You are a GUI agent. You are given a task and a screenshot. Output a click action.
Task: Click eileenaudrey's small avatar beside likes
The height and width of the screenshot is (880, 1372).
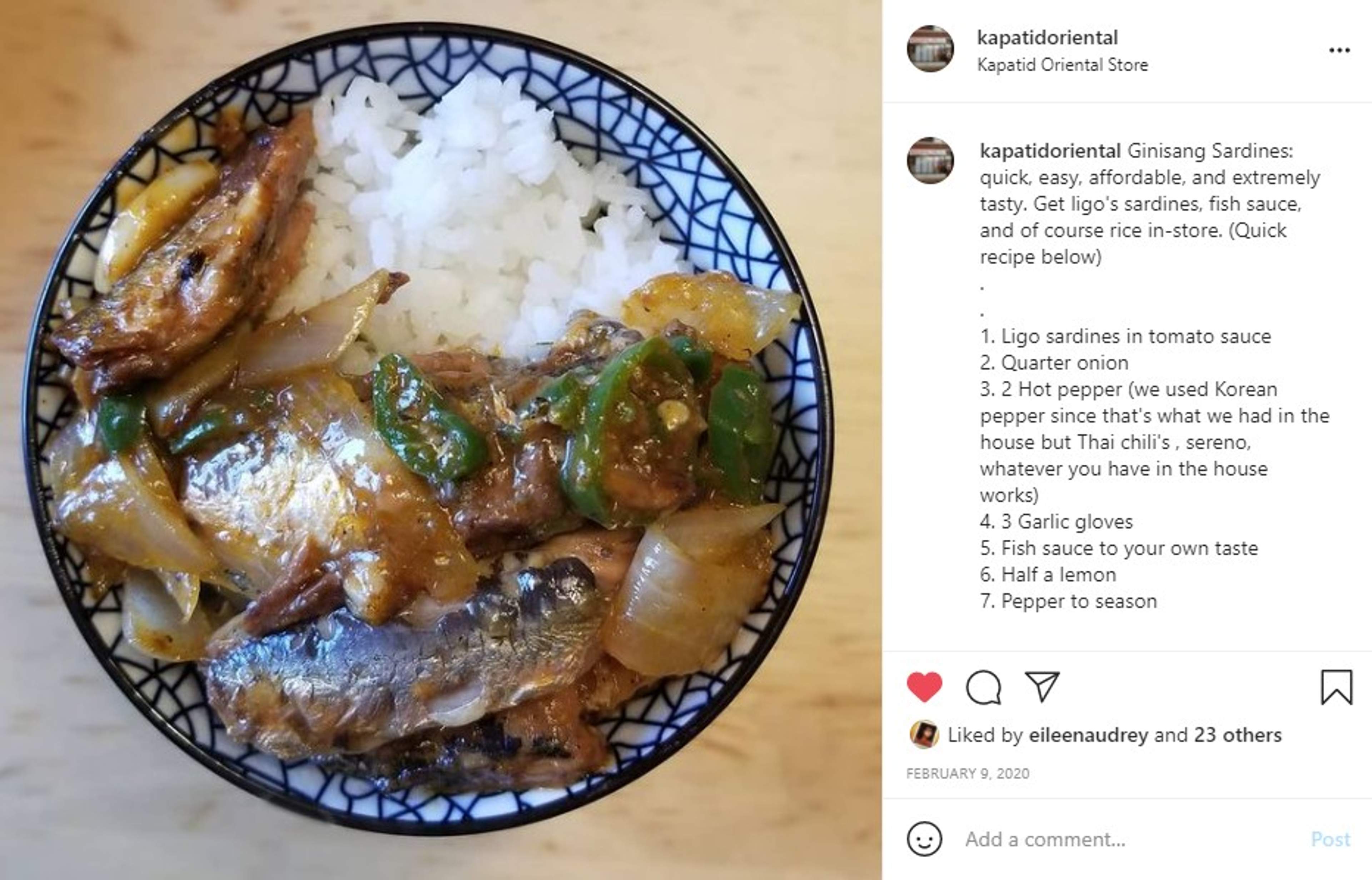924,734
